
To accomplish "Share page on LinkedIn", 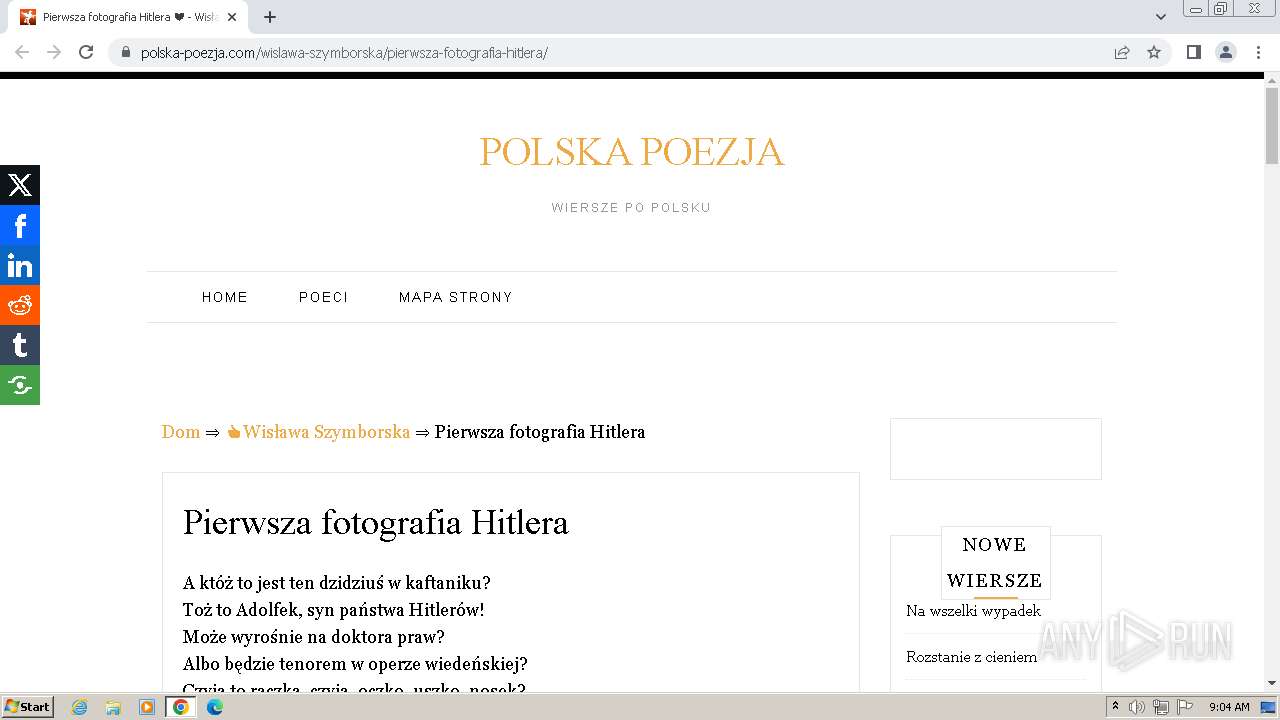I will [20, 265].
